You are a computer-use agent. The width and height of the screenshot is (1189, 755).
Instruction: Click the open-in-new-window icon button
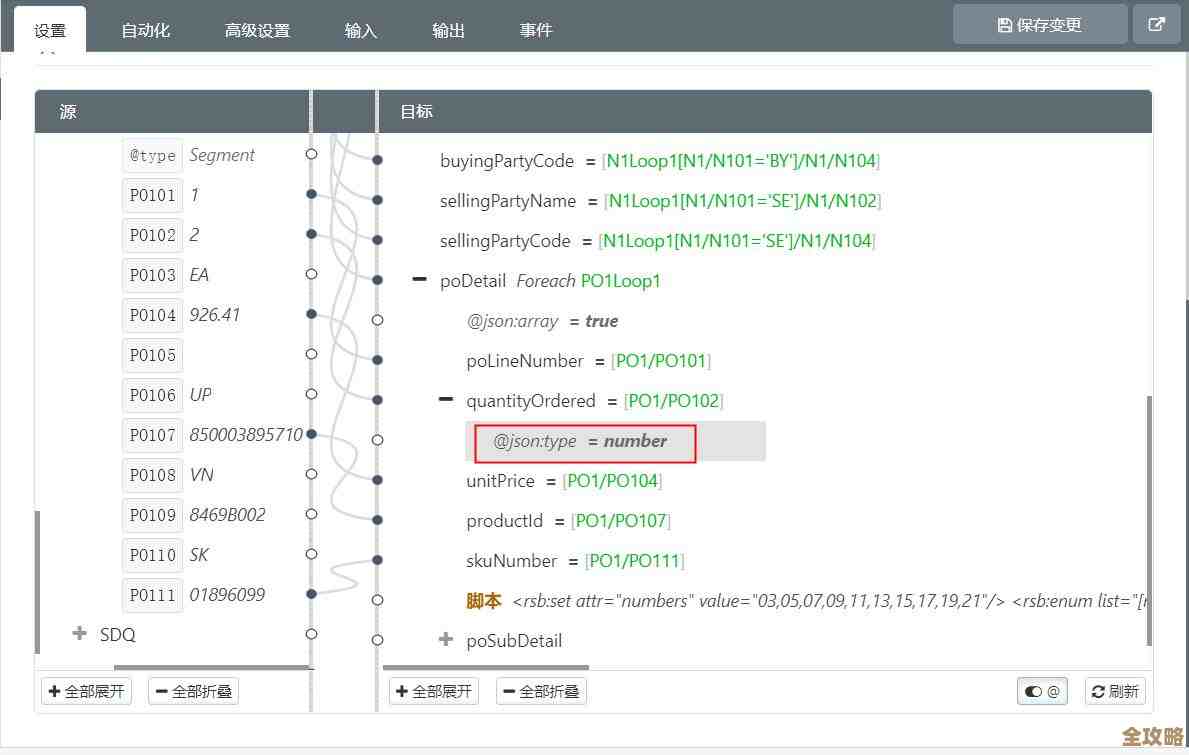point(1156,25)
